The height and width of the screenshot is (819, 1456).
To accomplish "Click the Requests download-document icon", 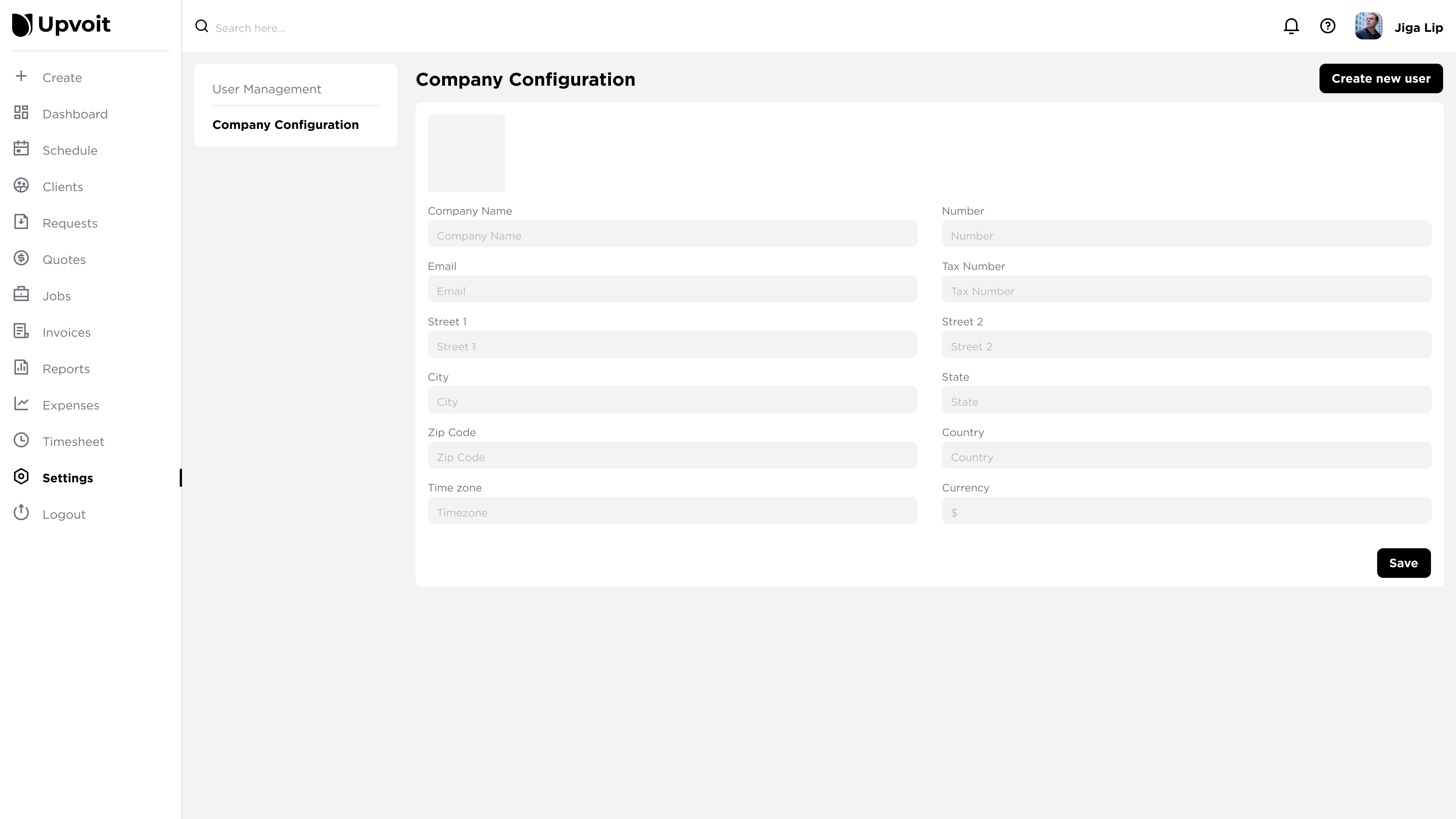I will tap(21, 222).
